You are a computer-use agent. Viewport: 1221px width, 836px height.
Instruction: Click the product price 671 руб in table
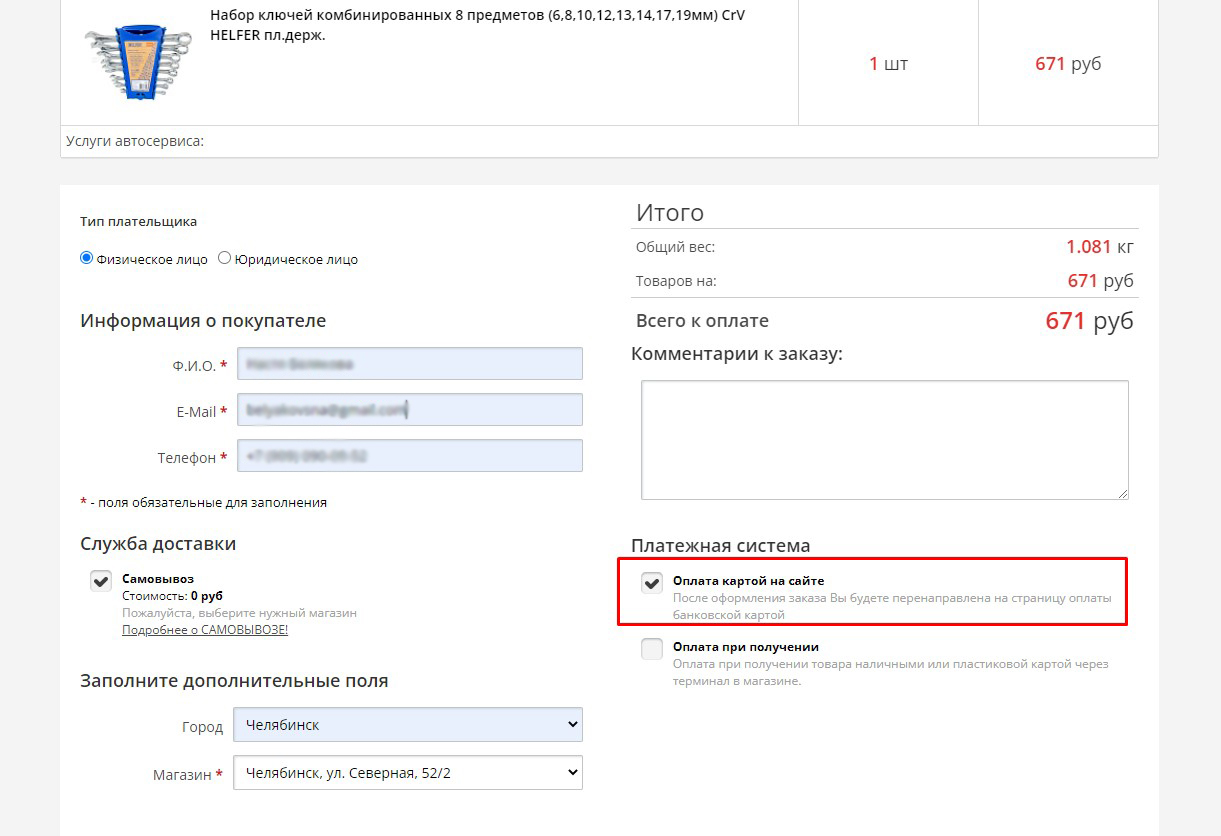1068,63
